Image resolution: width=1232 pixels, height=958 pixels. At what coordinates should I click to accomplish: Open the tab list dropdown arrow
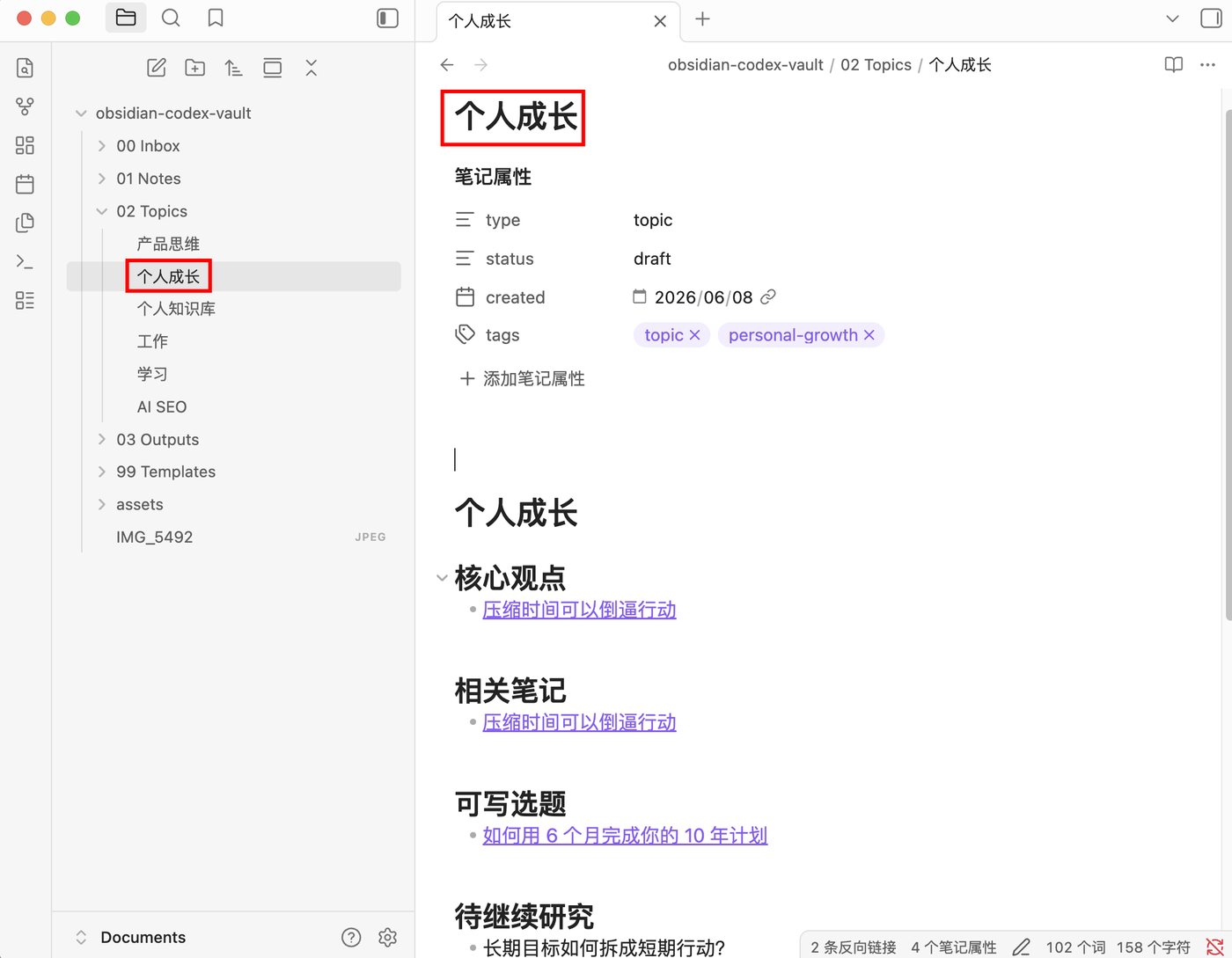[1172, 18]
